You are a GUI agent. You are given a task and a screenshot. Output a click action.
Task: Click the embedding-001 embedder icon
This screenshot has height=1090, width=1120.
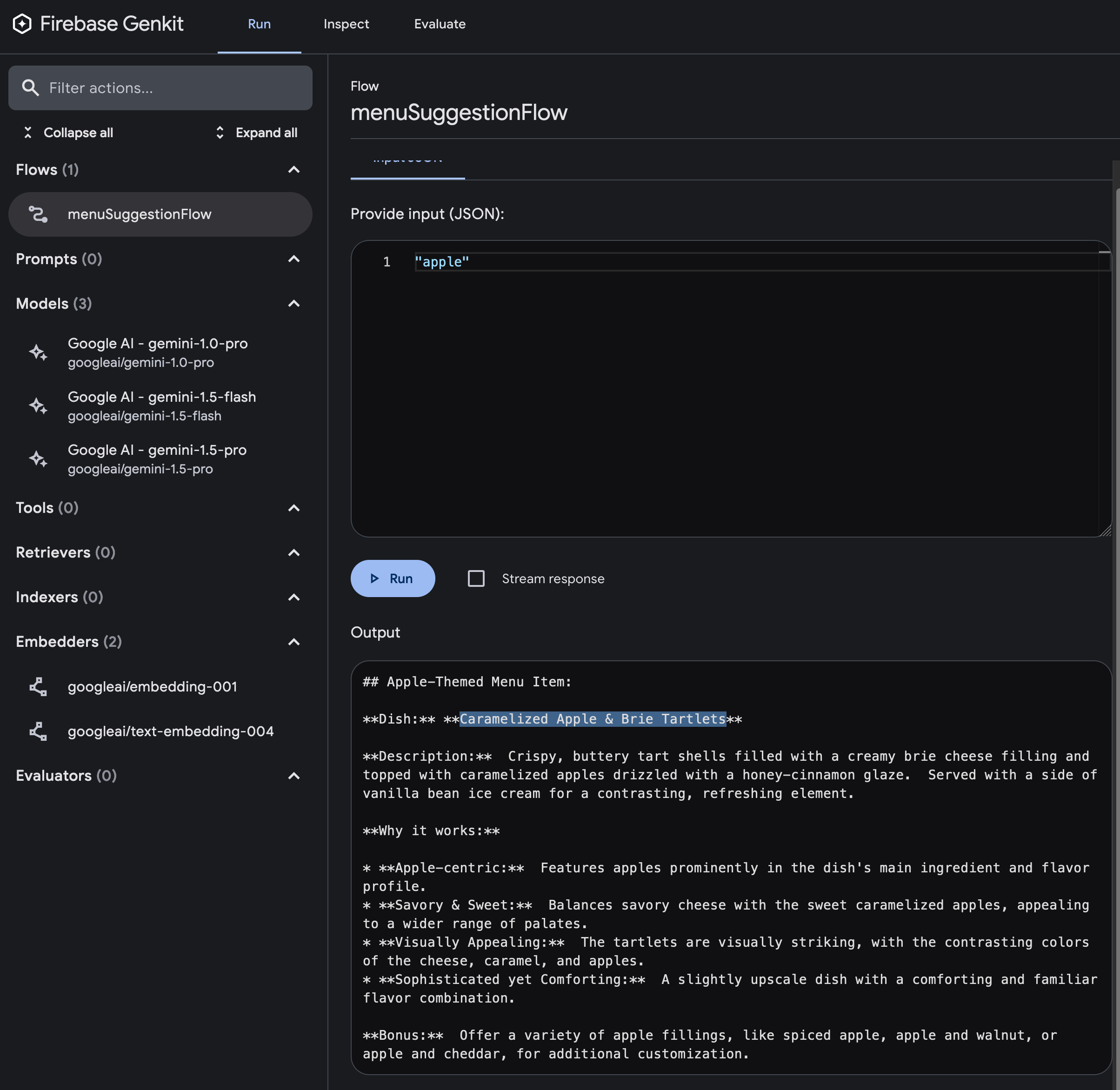click(38, 686)
